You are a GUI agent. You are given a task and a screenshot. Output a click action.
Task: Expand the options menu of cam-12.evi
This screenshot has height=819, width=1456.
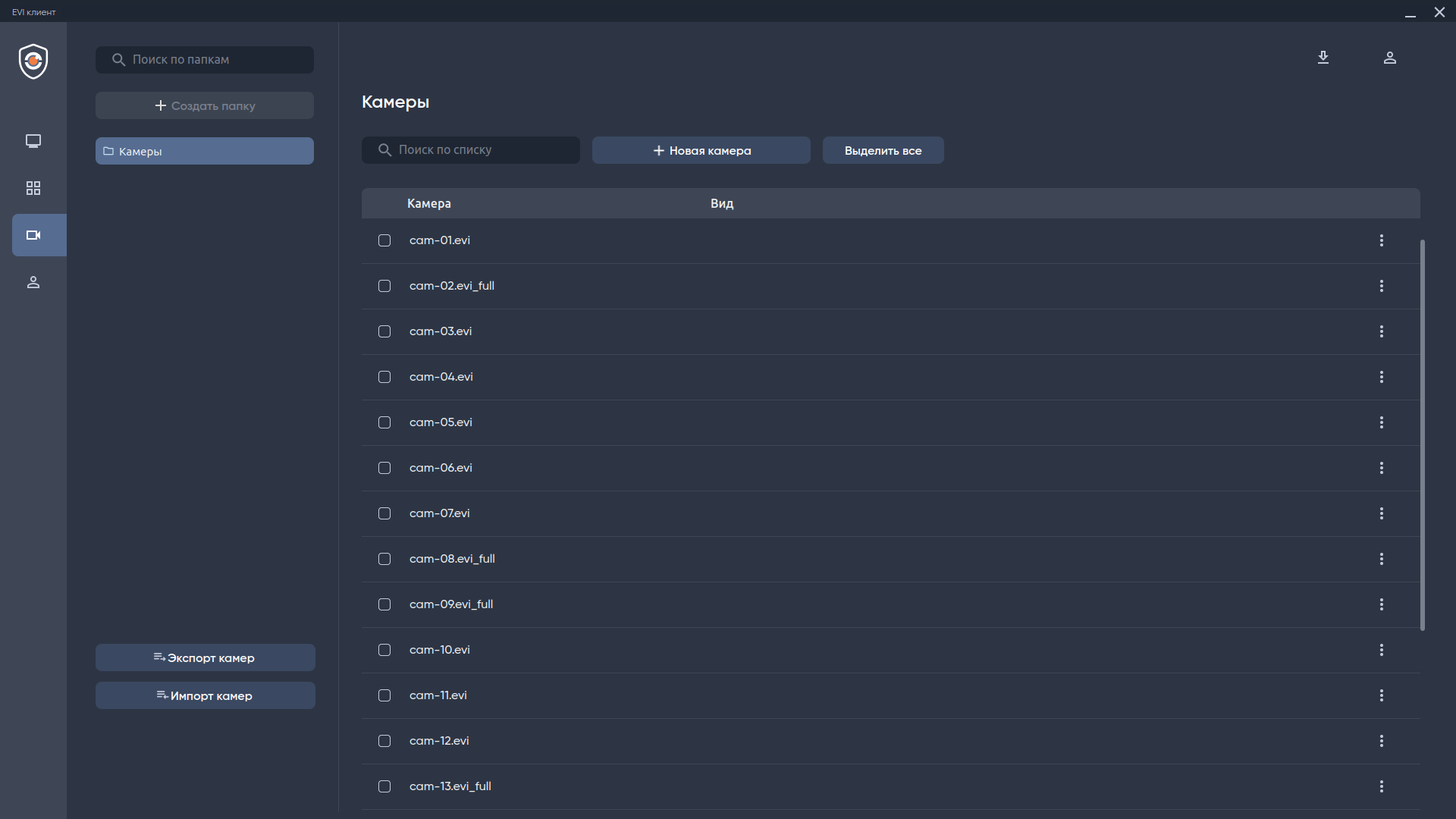point(1382,741)
